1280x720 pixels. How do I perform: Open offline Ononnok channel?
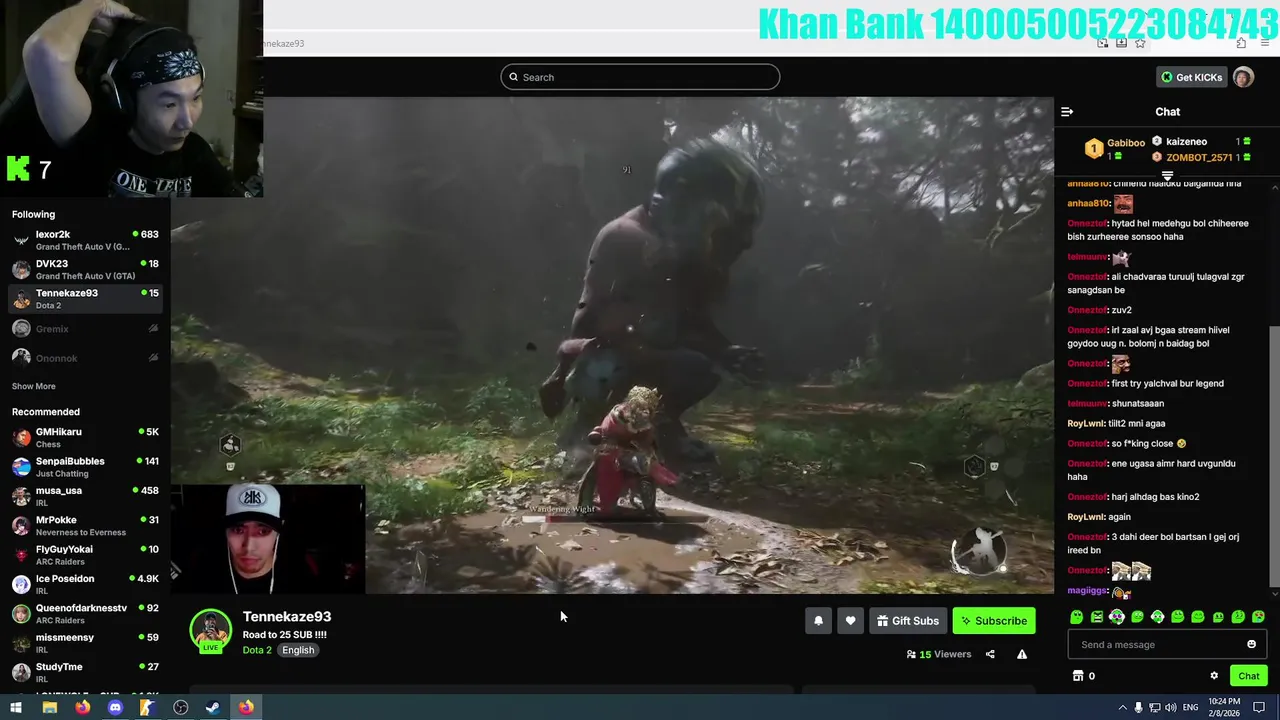pyautogui.click(x=85, y=358)
